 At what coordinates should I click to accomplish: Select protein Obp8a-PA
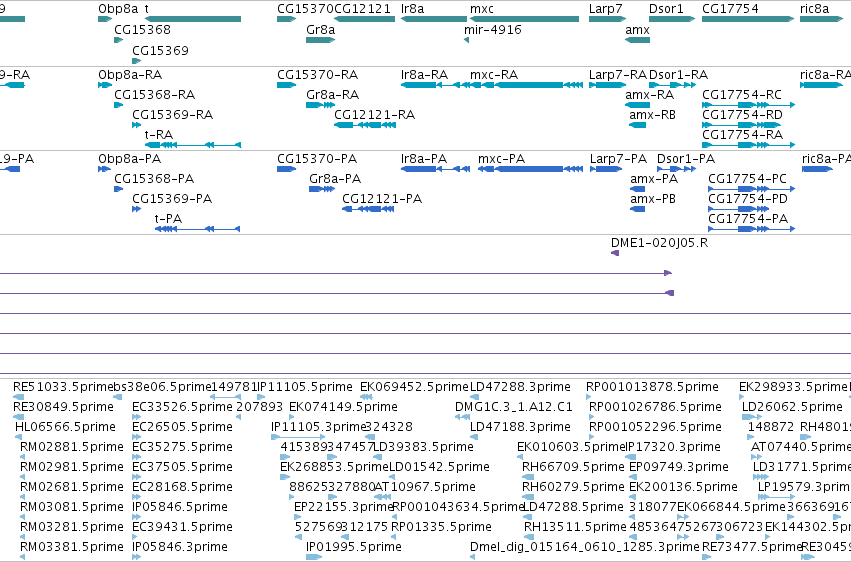pos(129,159)
